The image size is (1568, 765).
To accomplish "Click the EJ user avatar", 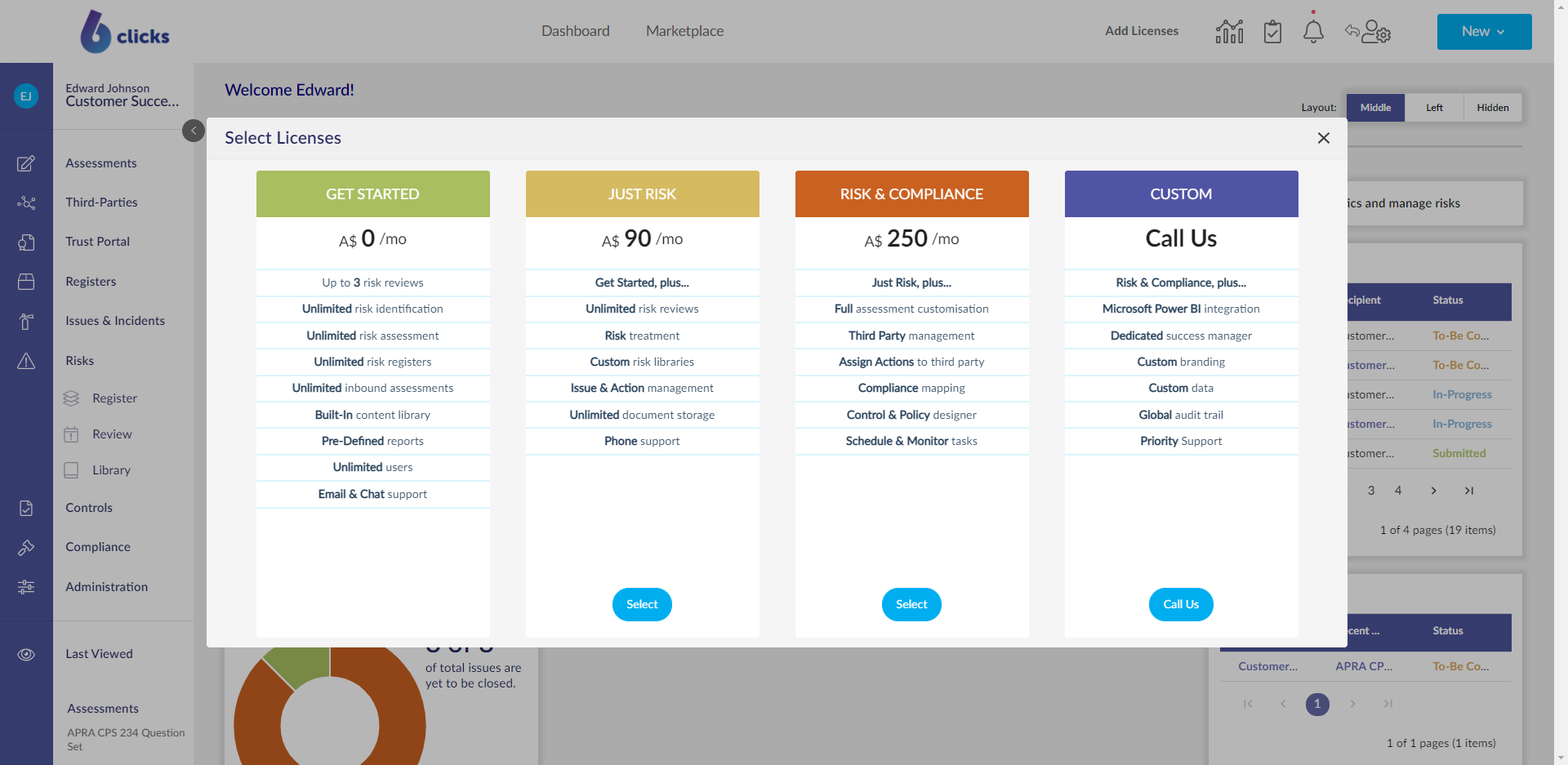I will click(x=26, y=96).
